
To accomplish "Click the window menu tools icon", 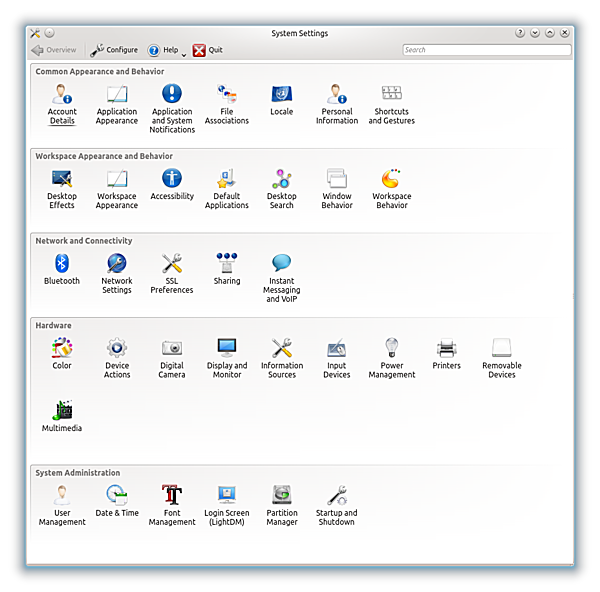I will point(35,33).
